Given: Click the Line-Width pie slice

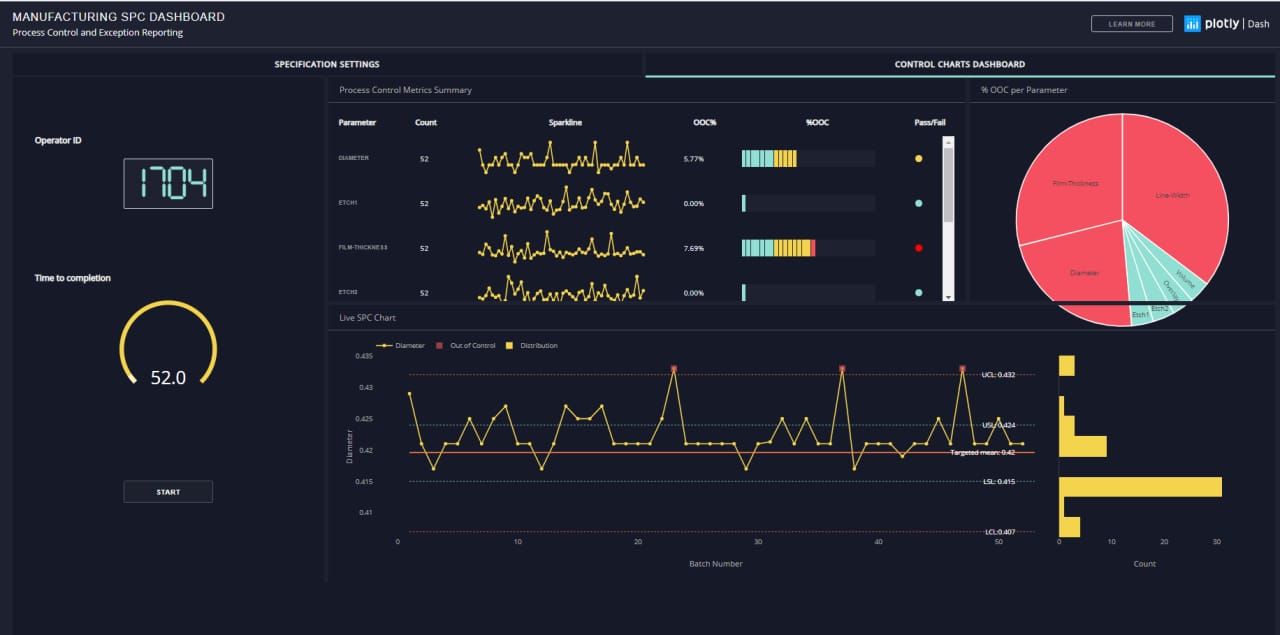Looking at the screenshot, I should tap(1172, 195).
